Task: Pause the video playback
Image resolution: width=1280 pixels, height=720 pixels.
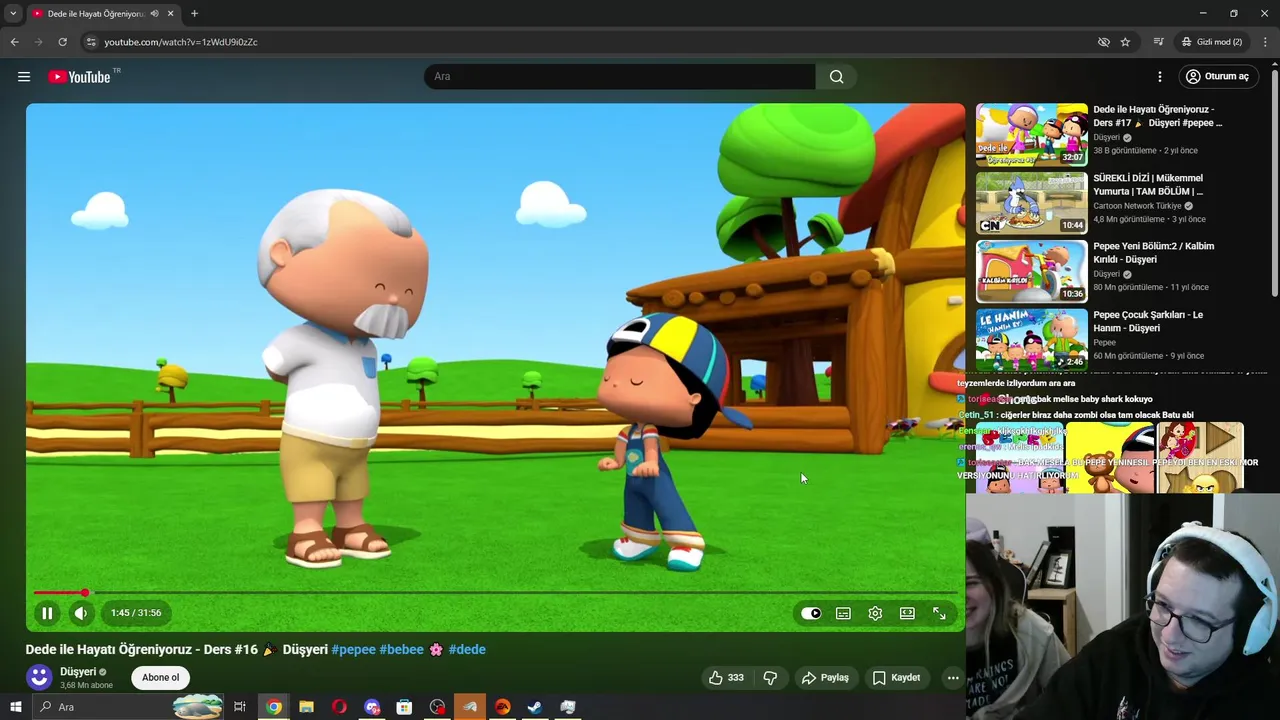Action: pyautogui.click(x=47, y=613)
